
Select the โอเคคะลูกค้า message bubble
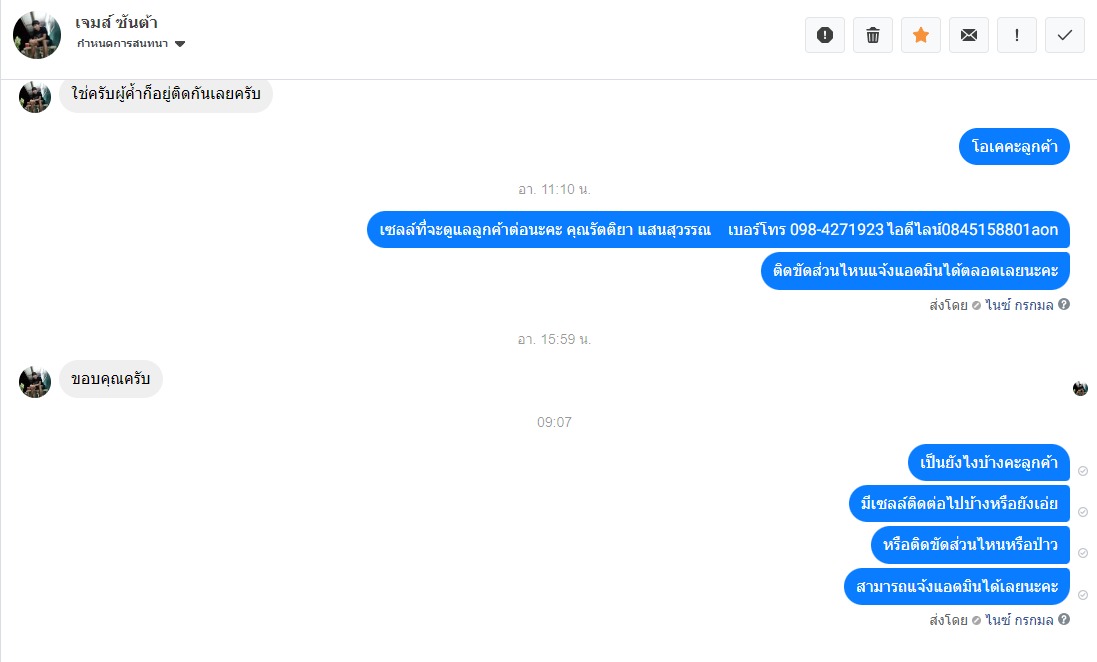coord(1014,147)
